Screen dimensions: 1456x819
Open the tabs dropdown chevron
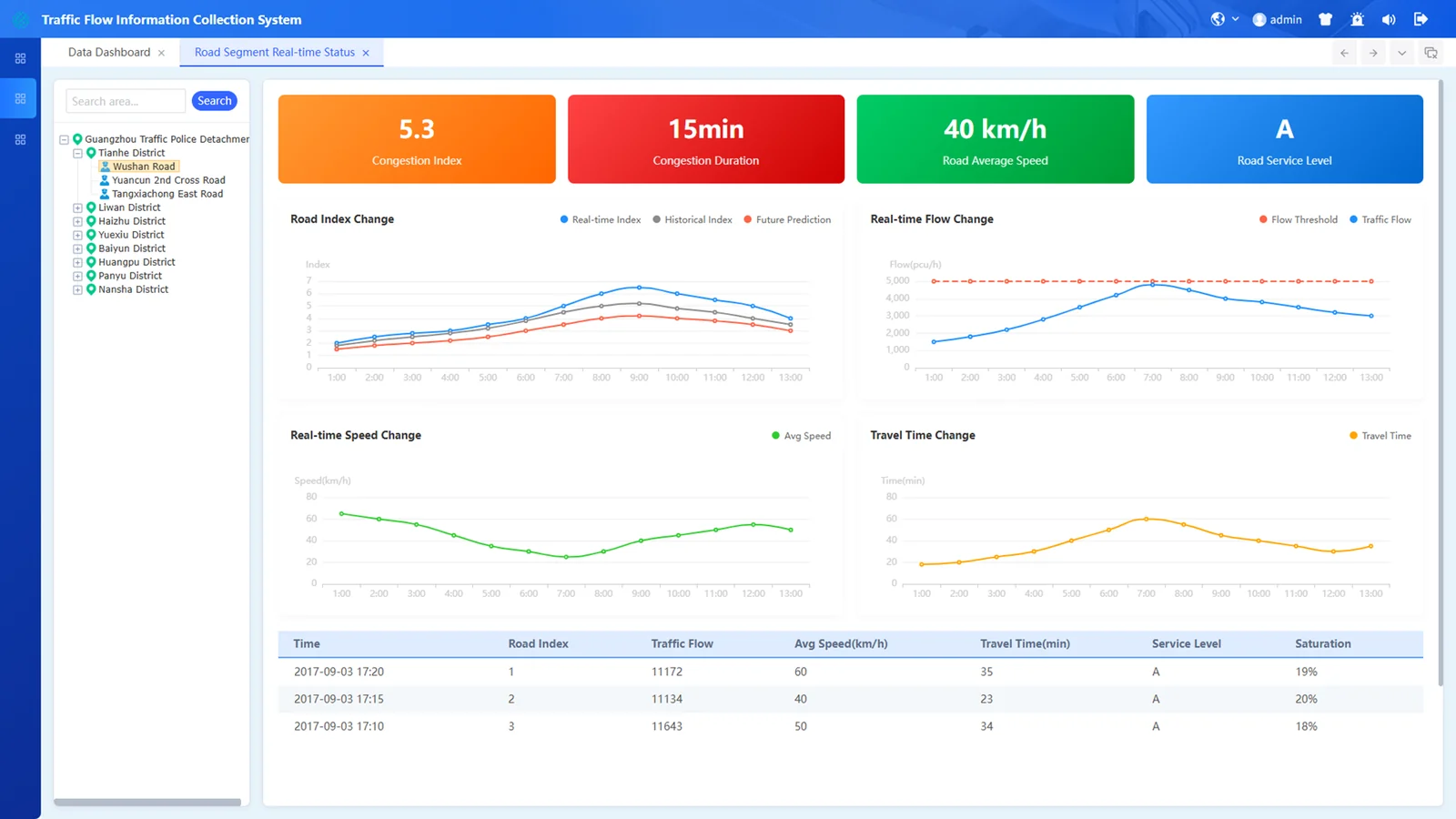tap(1401, 53)
